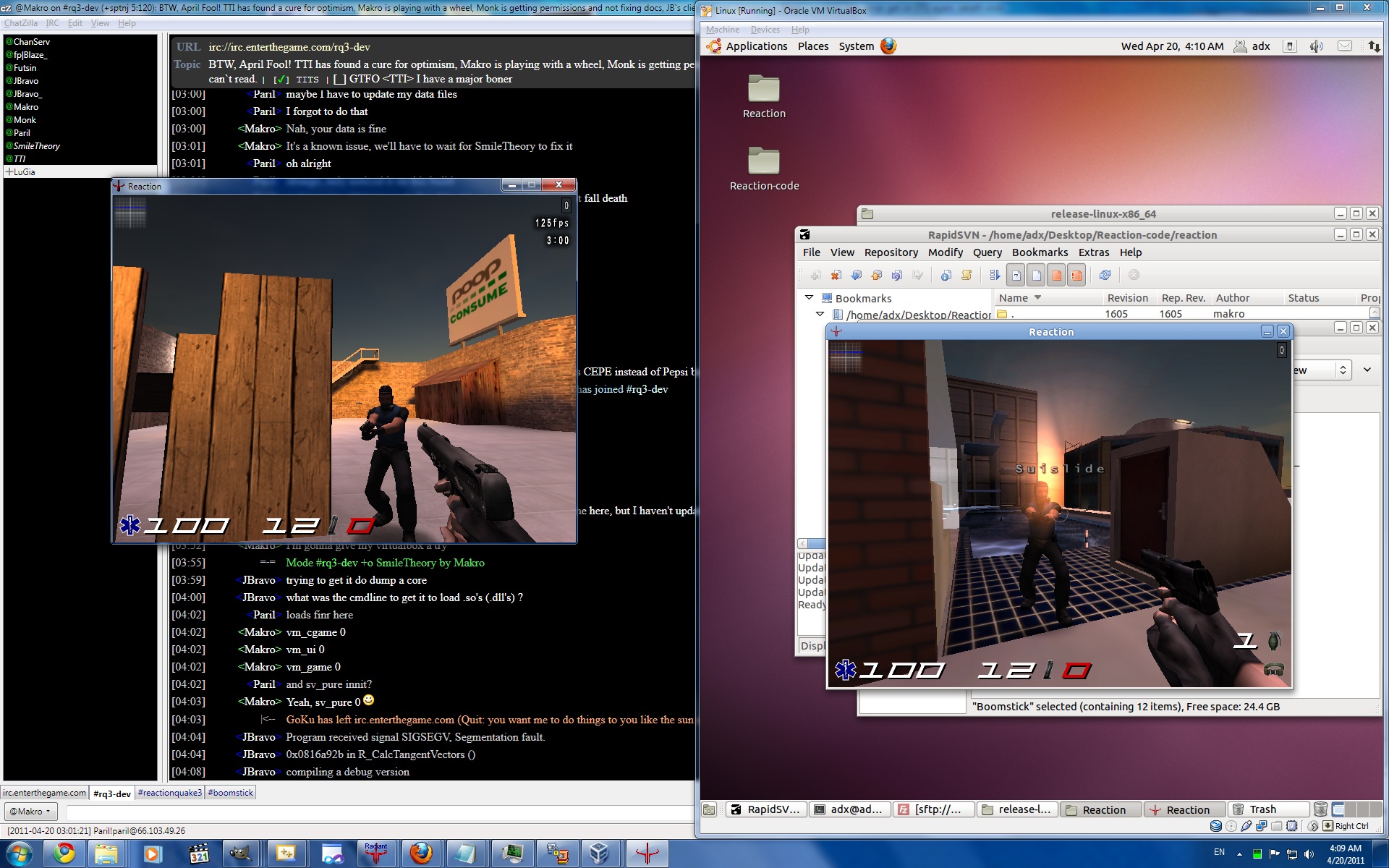Open the Repository menu in RapidSVN
Image resolution: width=1389 pixels, height=868 pixels.
(x=891, y=252)
